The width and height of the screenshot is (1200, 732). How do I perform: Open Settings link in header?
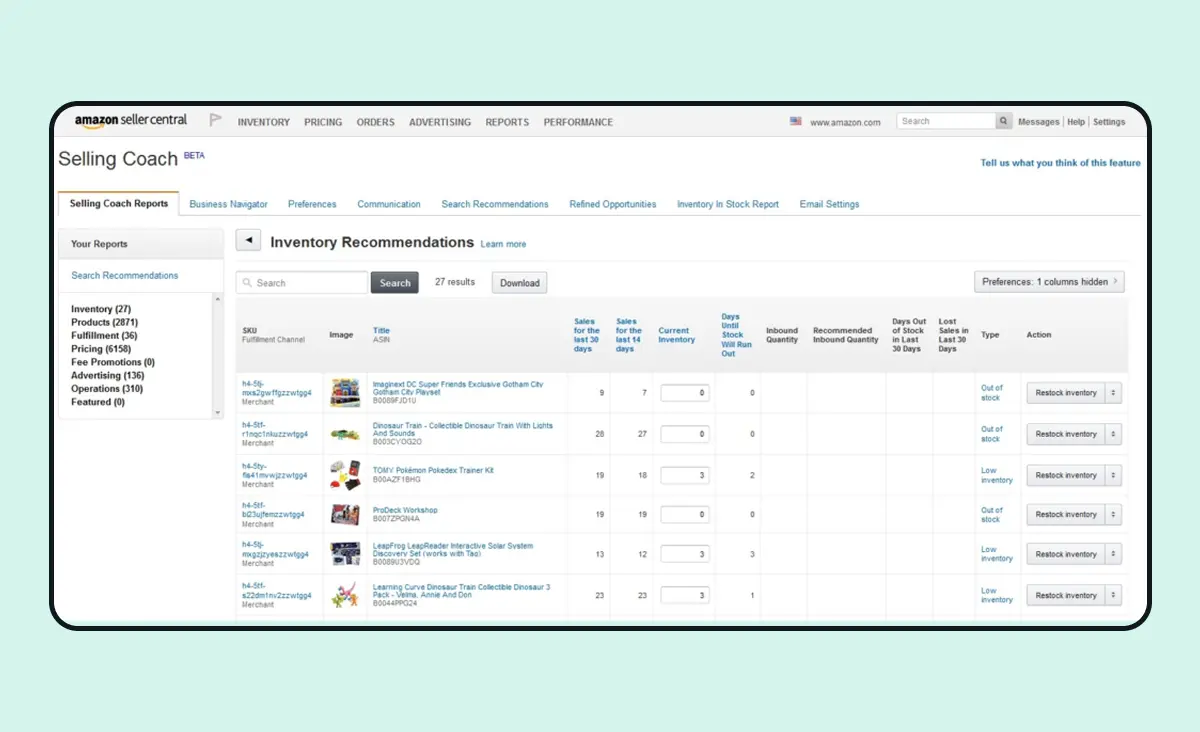coord(1109,122)
